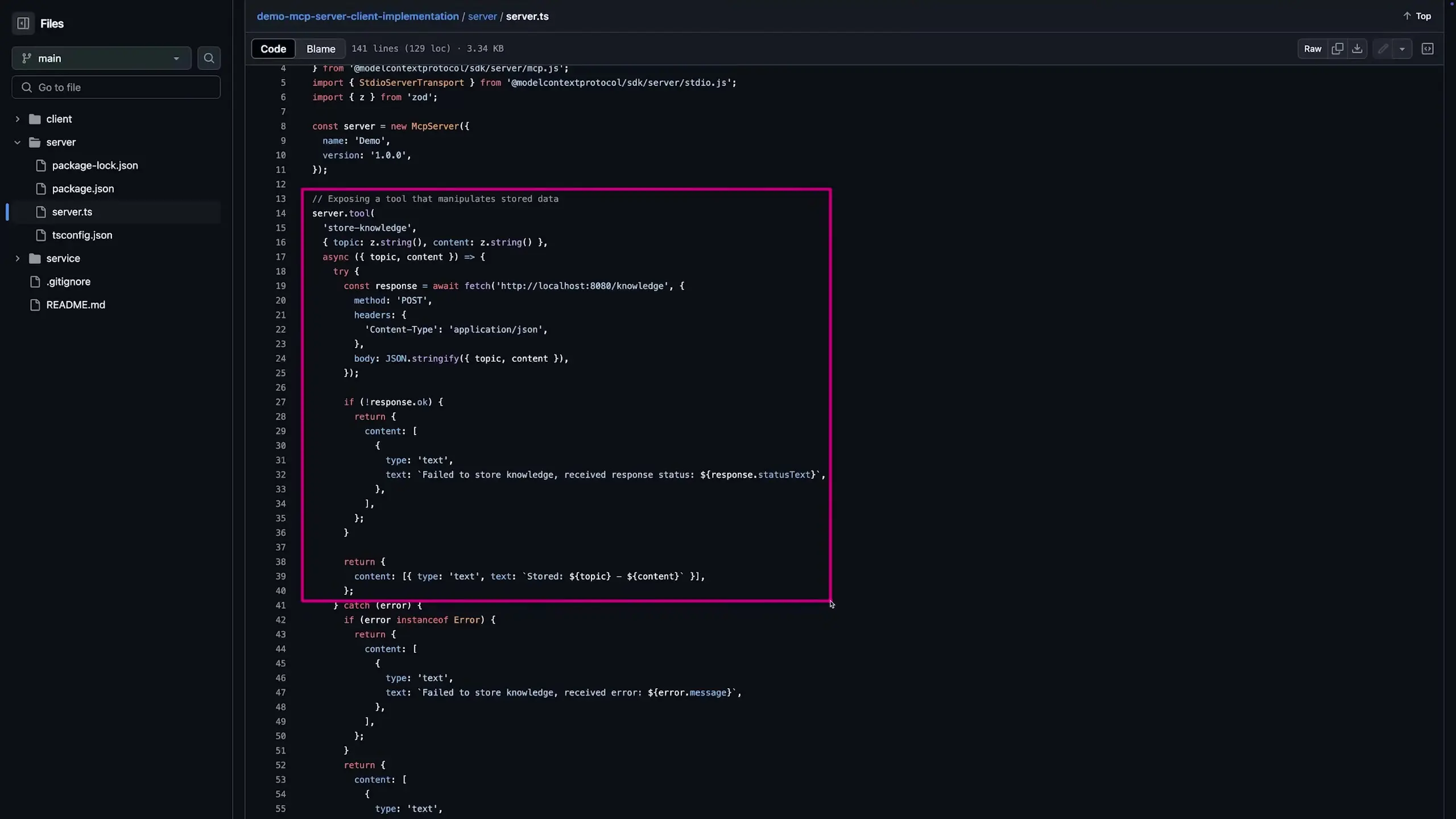Click line number 27
The width and height of the screenshot is (1456, 819).
[280, 402]
